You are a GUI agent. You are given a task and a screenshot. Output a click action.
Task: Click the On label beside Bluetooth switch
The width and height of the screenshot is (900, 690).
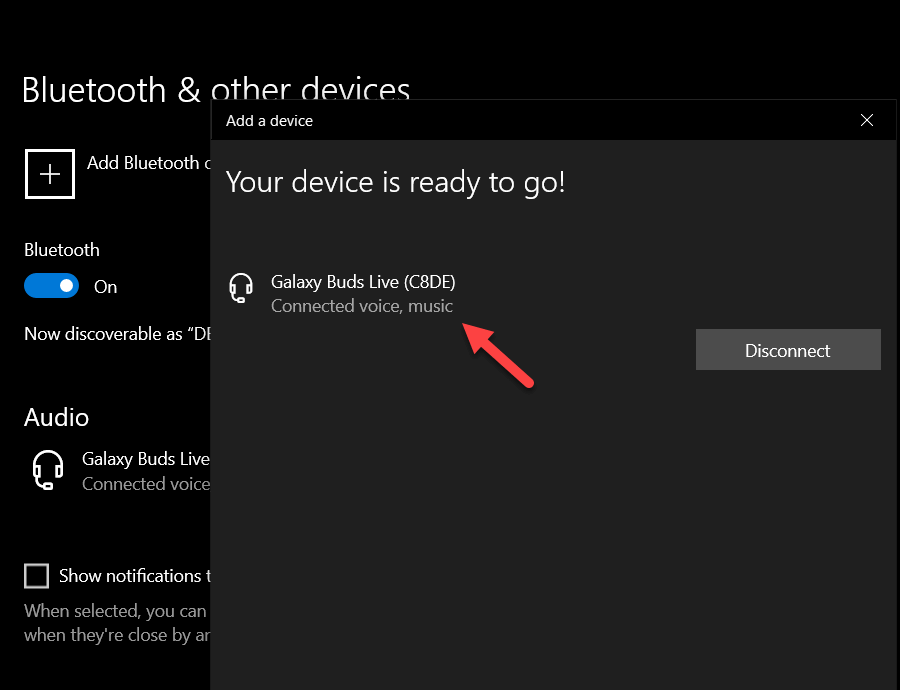point(105,287)
